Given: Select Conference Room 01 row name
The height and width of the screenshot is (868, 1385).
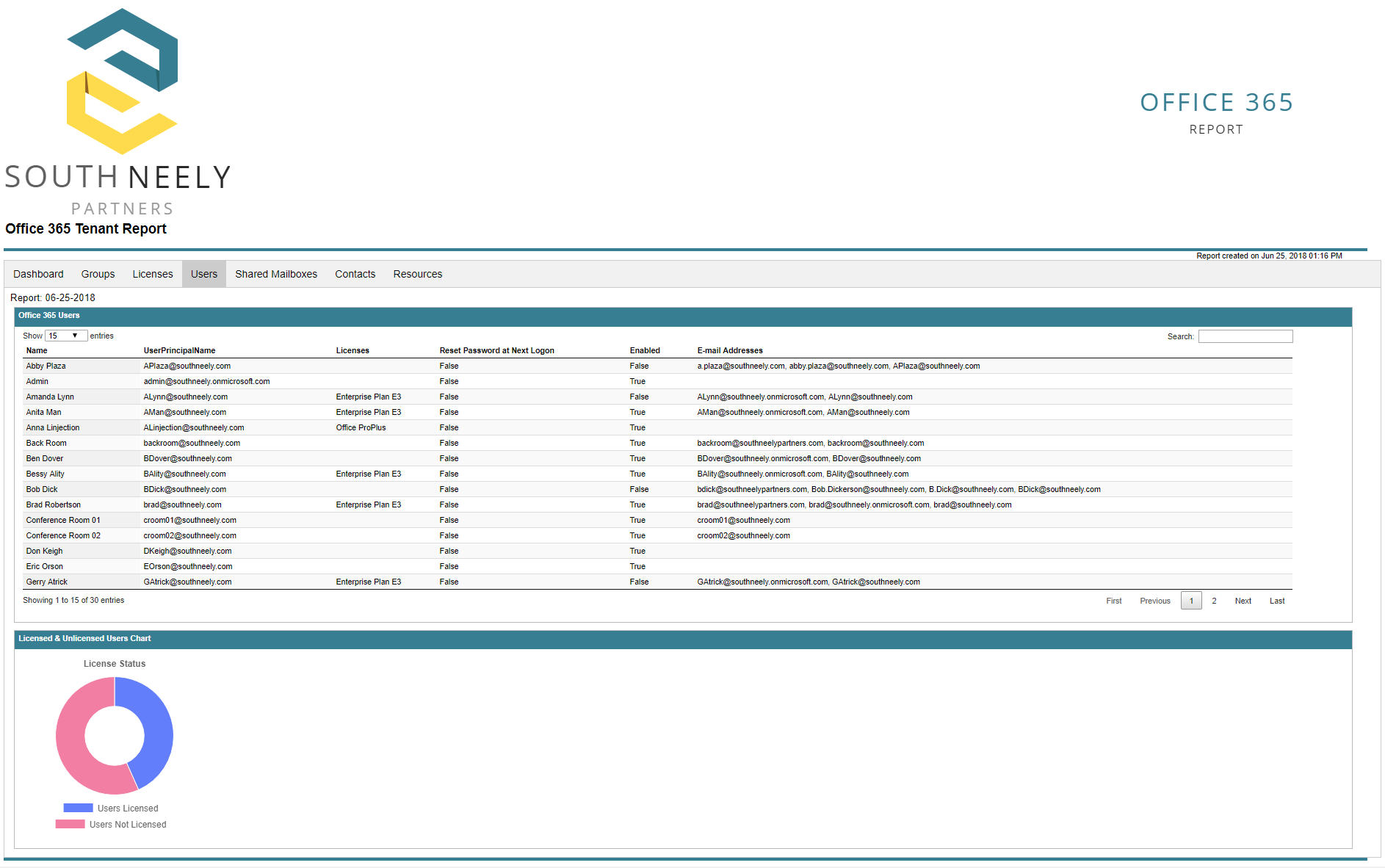Looking at the screenshot, I should 63,520.
